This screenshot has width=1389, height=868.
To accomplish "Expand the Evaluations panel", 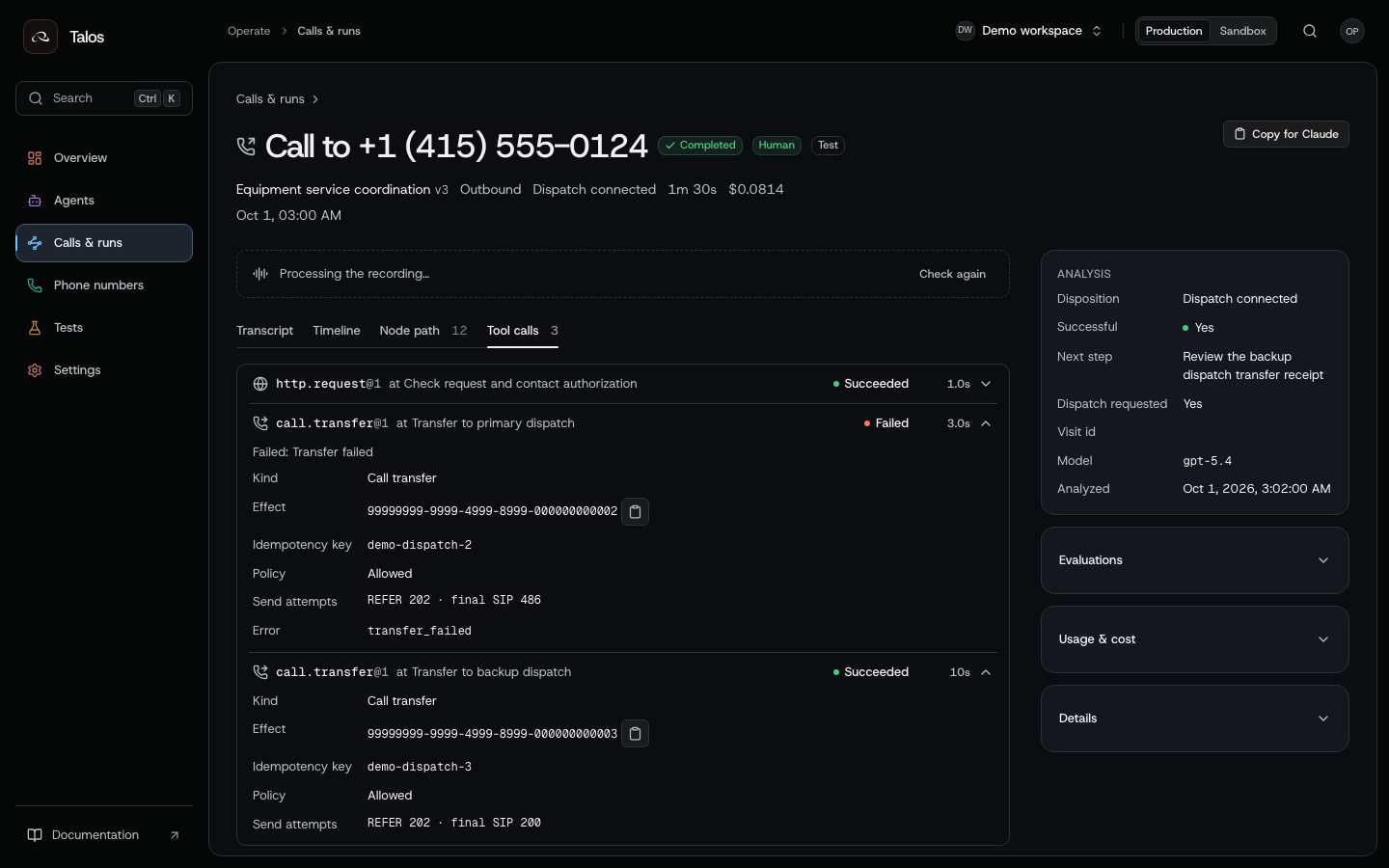I will pyautogui.click(x=1195, y=560).
